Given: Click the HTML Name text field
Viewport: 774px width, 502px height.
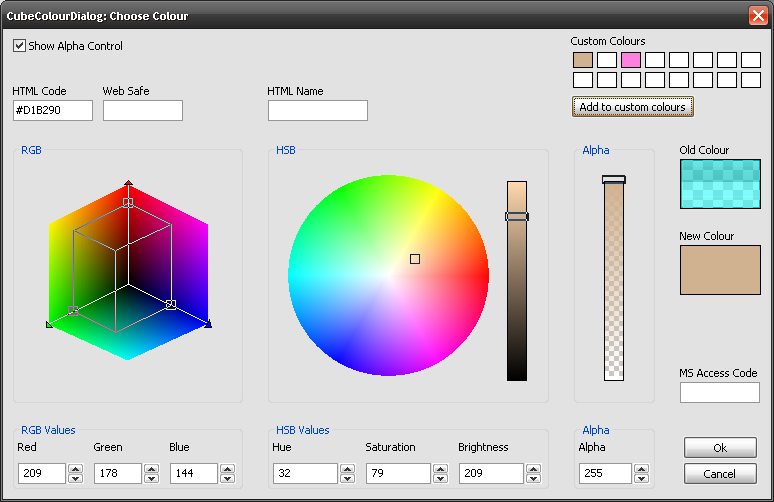Looking at the screenshot, I should click(x=317, y=110).
